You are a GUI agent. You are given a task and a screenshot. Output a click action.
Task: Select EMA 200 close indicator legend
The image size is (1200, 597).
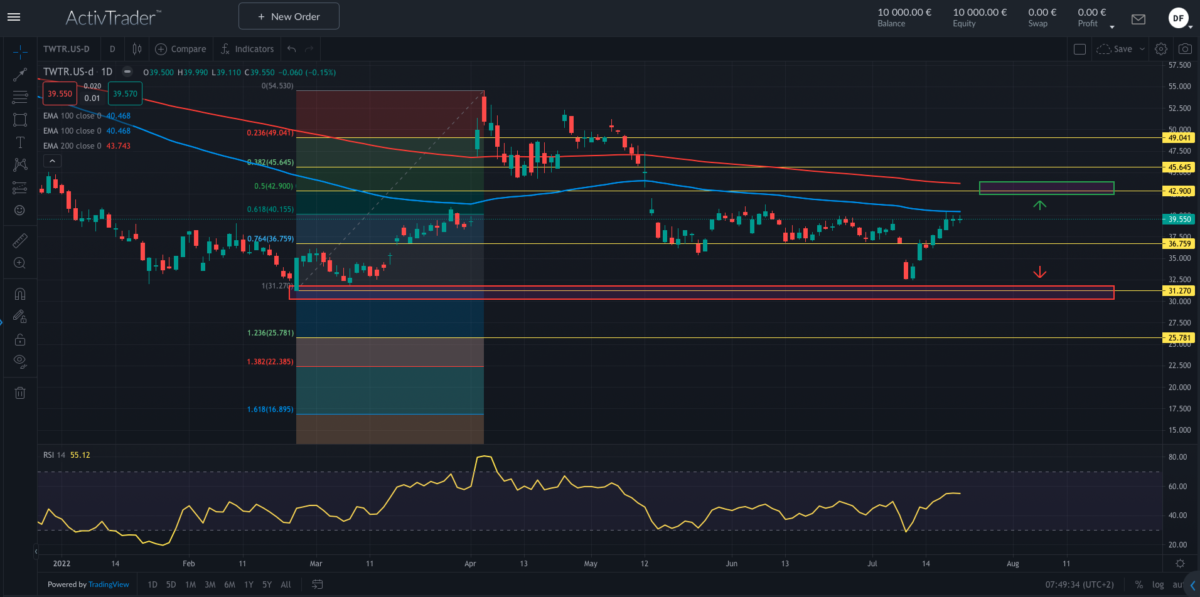[x=87, y=146]
